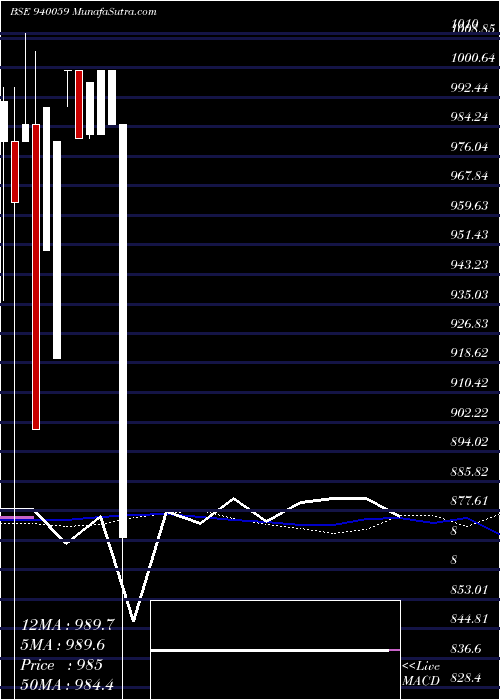Click the 935.03 price axis label
Viewport: 500px width, 700px height.
[x=470, y=294]
